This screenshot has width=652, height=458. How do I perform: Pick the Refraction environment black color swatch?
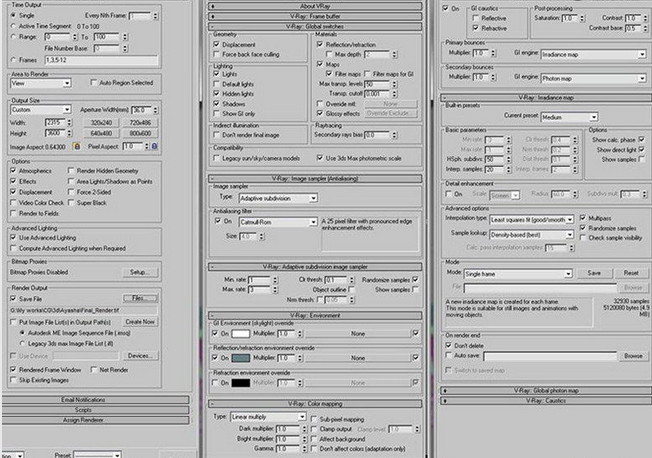click(241, 383)
